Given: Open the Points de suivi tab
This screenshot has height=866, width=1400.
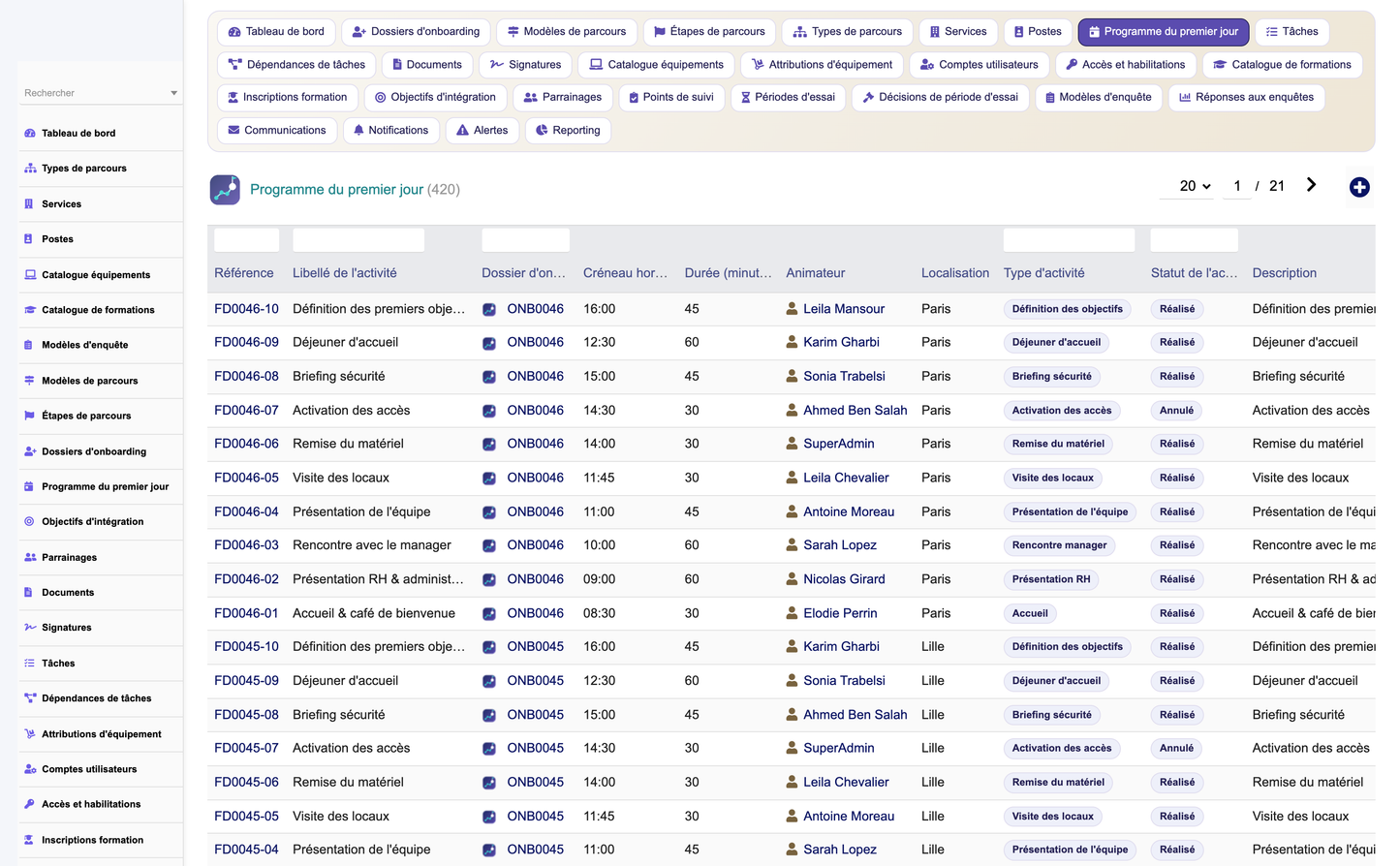Looking at the screenshot, I should click(670, 98).
